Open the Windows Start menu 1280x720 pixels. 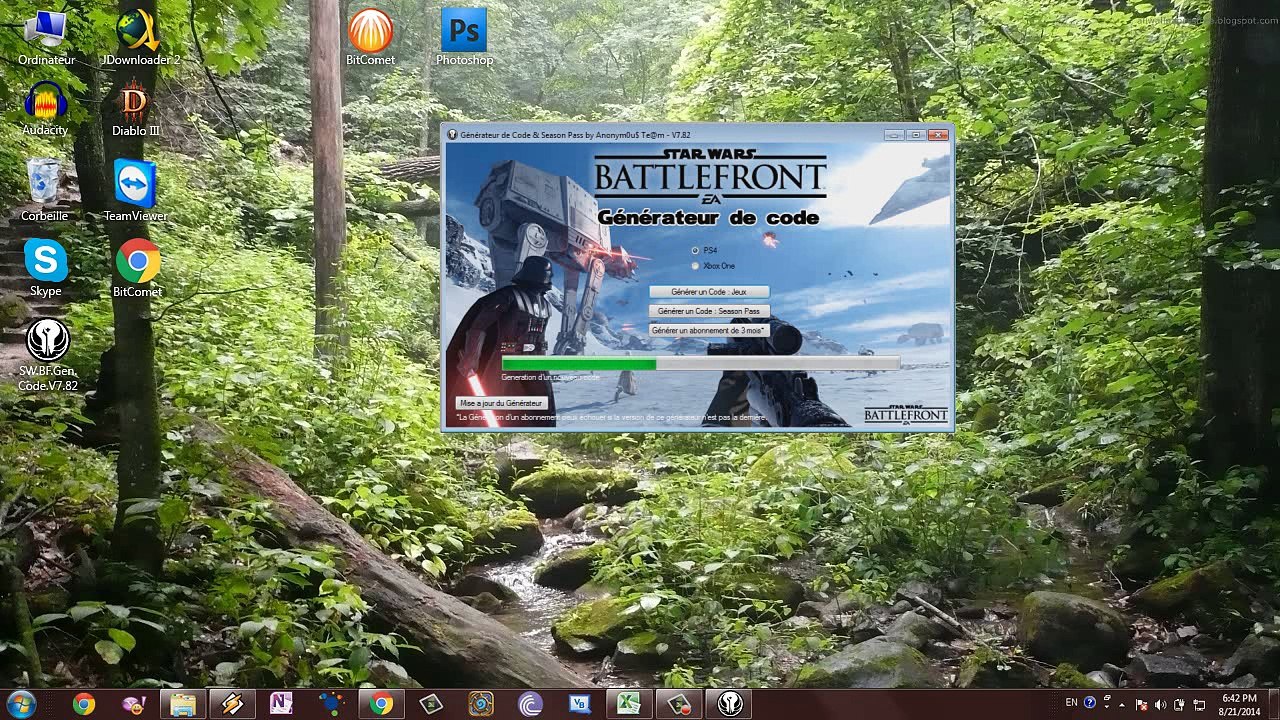tap(21, 704)
